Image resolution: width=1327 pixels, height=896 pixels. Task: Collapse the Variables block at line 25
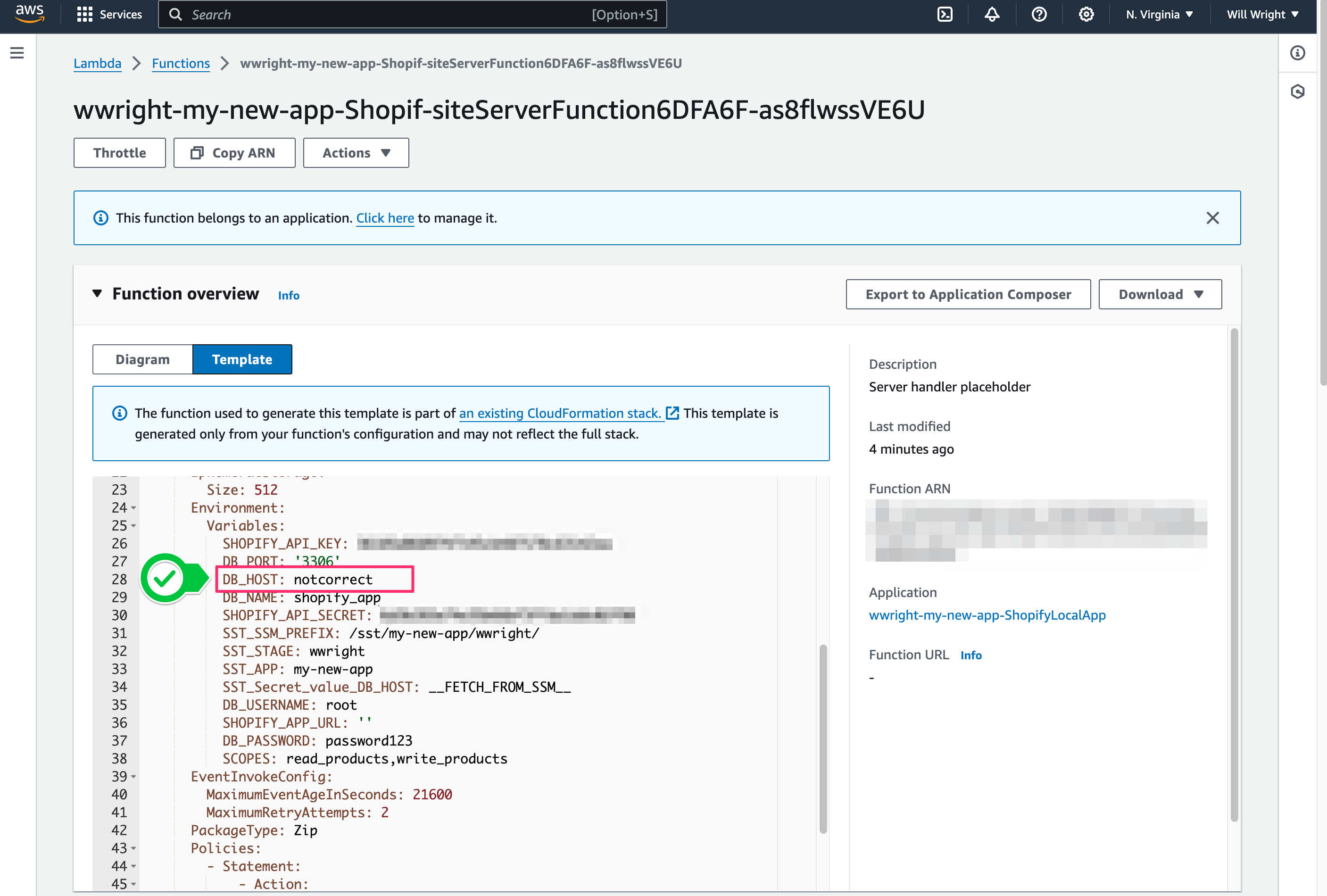pos(133,525)
